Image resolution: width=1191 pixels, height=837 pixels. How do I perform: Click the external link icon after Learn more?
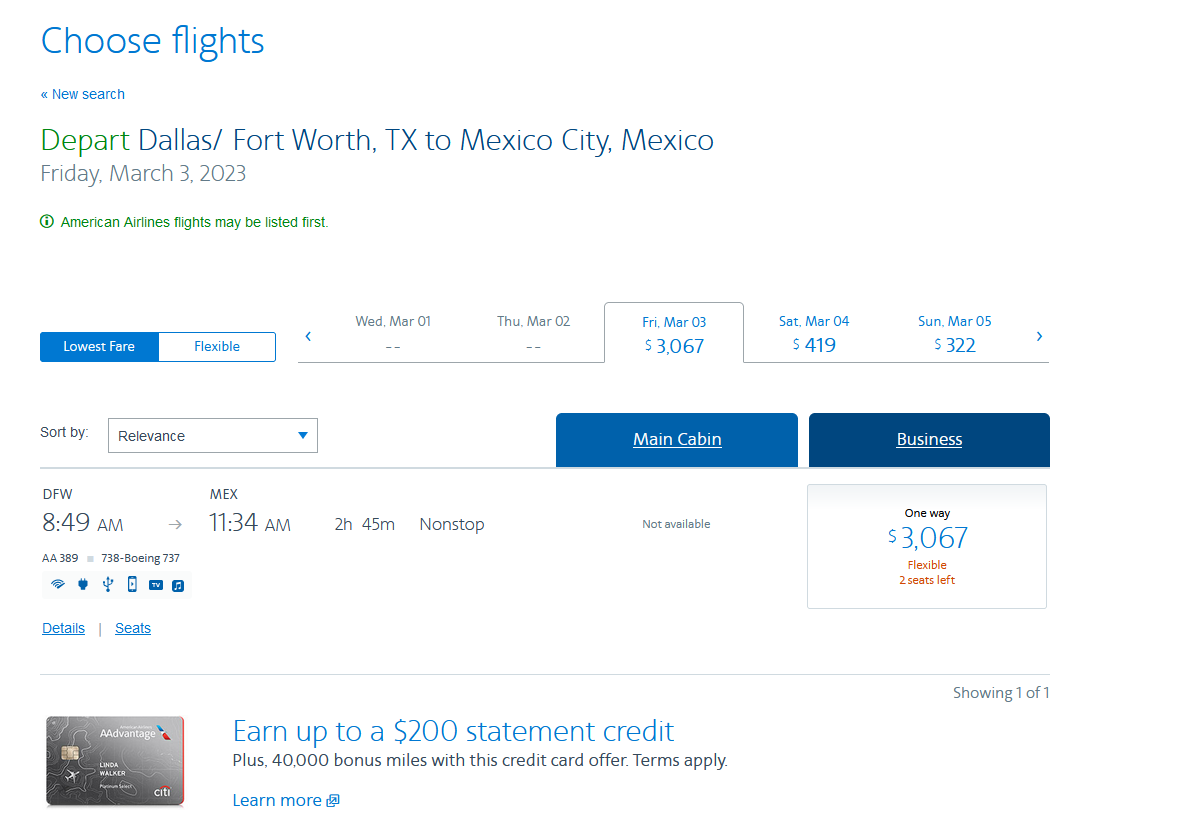point(333,801)
